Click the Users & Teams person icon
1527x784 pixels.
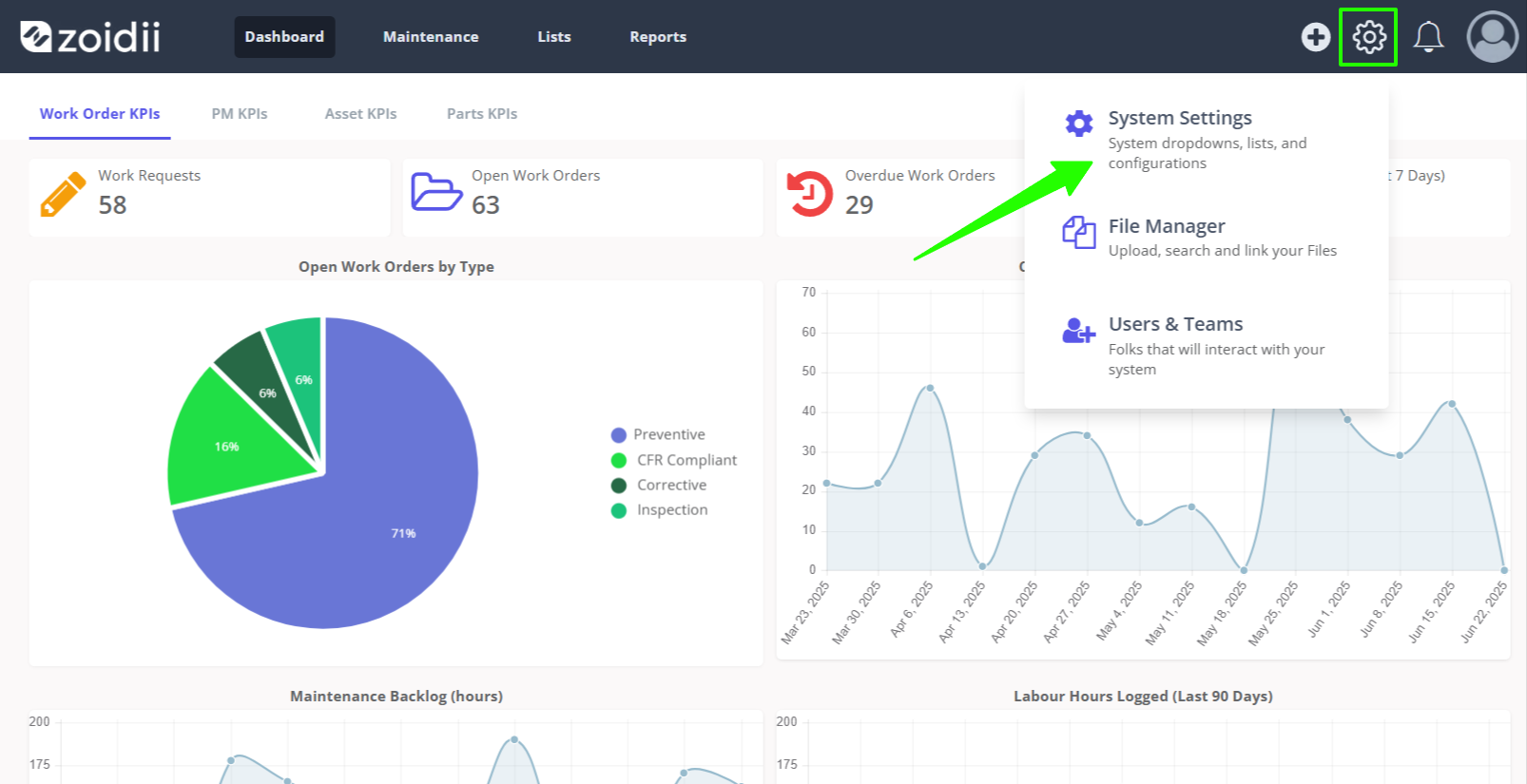click(1079, 331)
